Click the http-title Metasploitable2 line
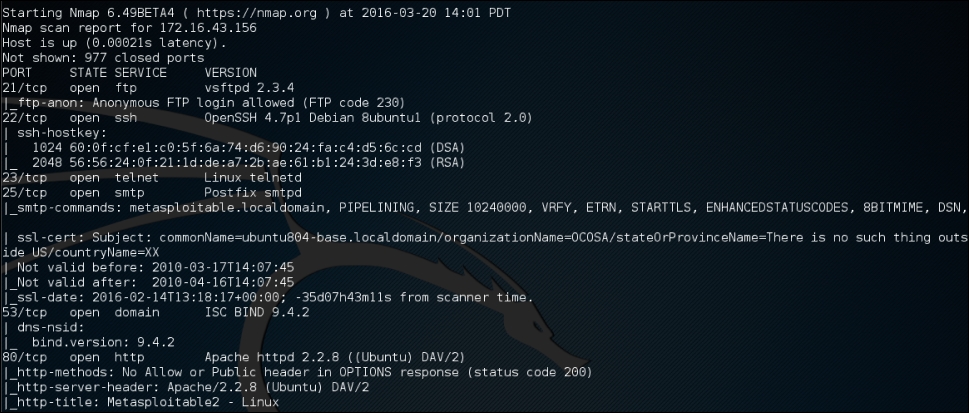Screen dimensions: 969x413 click(x=145, y=402)
